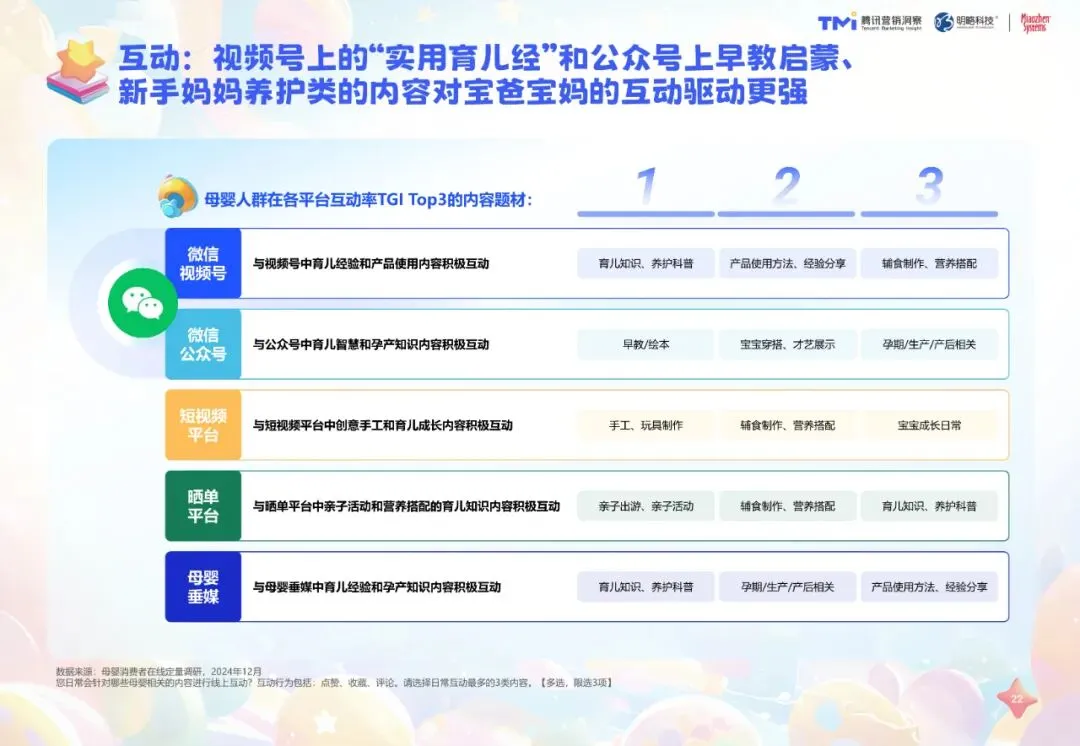Click the 早教/绘本 cell
Screen dimensions: 1080x746
pos(645,344)
